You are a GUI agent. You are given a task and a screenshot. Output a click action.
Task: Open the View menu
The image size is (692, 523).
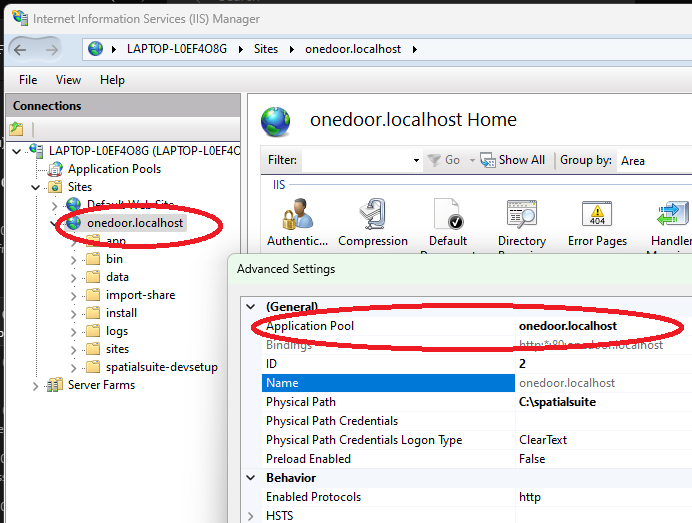click(68, 80)
